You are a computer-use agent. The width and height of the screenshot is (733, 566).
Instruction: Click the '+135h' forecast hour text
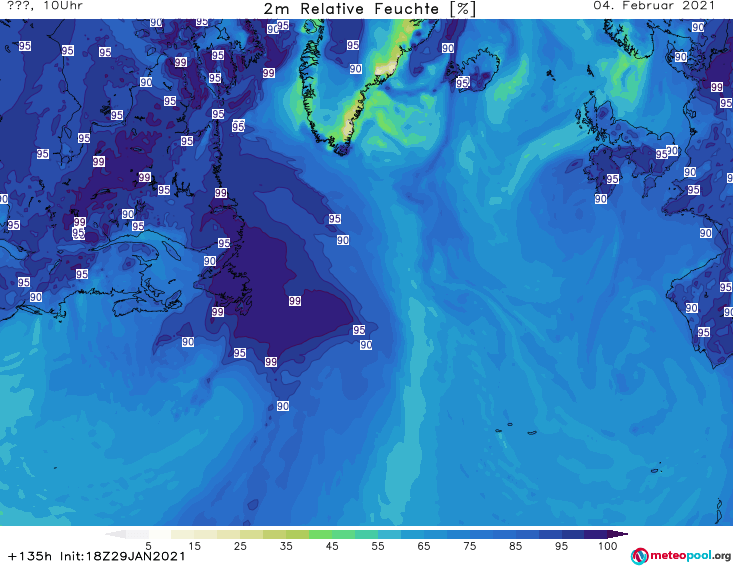pos(30,556)
